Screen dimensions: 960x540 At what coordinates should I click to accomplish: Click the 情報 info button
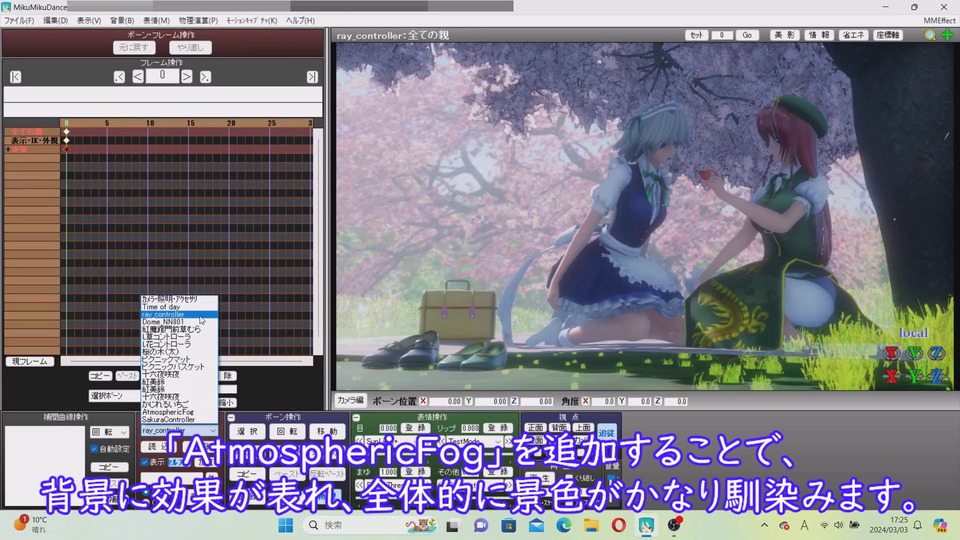pos(819,35)
